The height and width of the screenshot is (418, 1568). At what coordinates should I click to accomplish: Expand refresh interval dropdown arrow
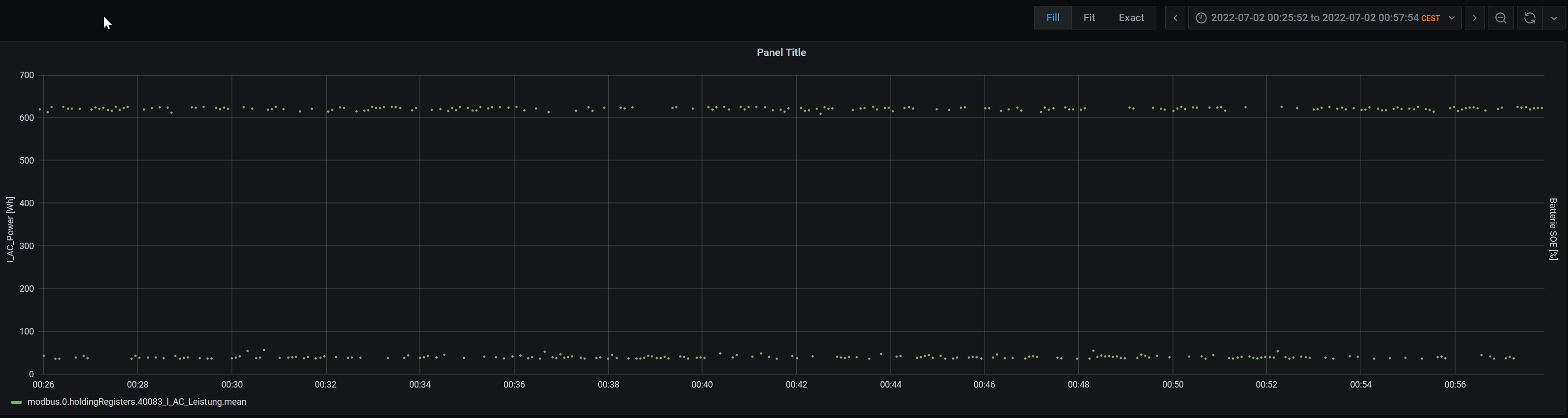1553,18
